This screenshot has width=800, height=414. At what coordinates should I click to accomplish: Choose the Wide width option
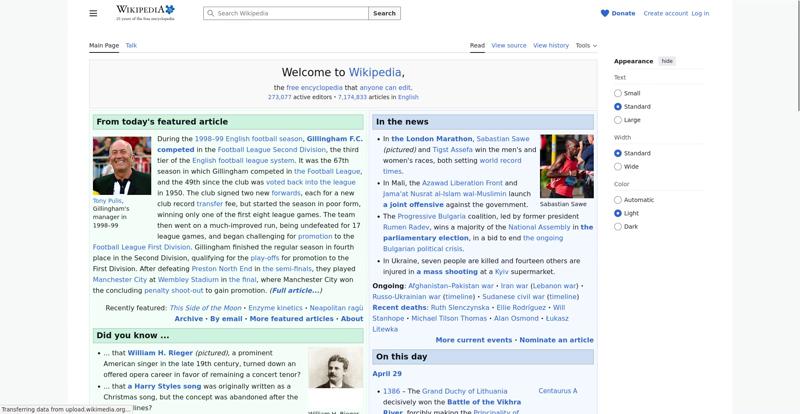pyautogui.click(x=618, y=167)
